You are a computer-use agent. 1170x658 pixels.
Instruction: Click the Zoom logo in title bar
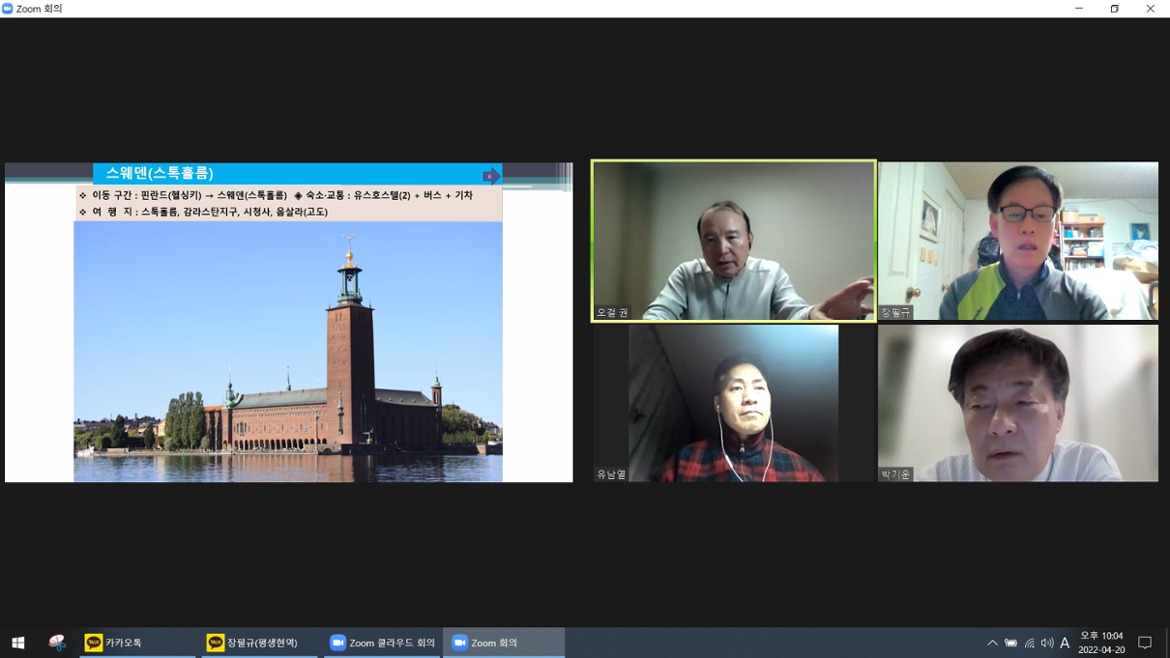pyautogui.click(x=8, y=9)
